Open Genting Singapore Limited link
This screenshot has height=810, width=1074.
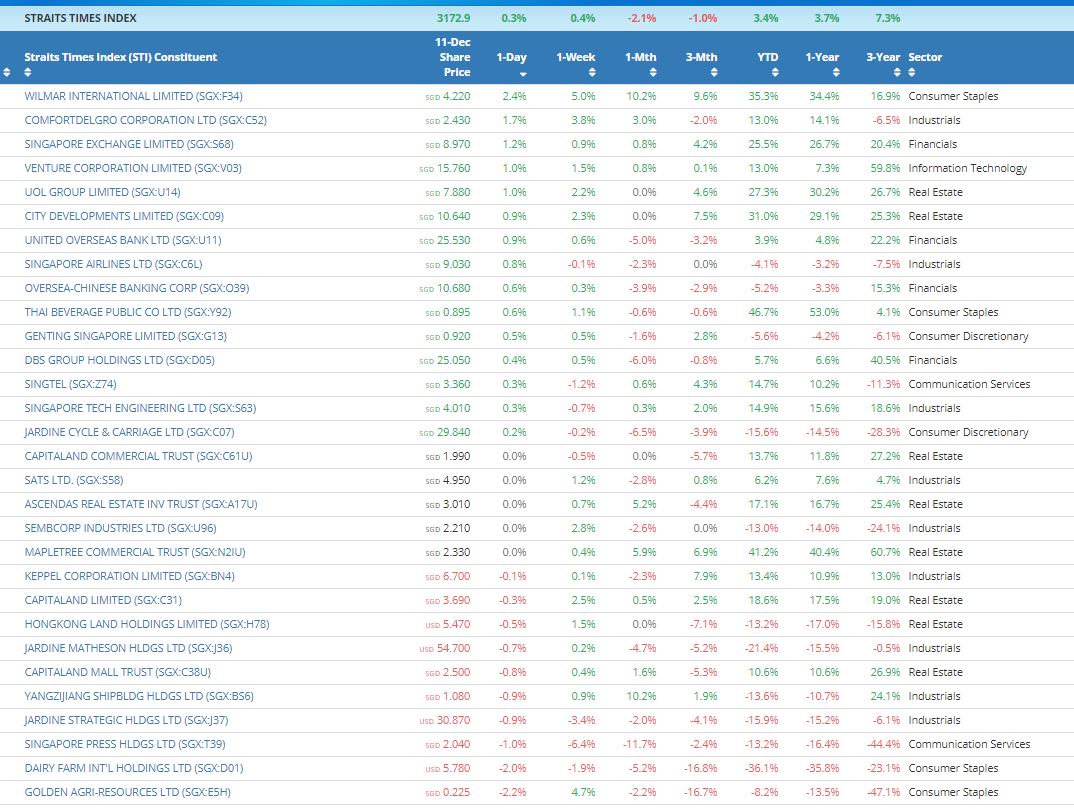[x=125, y=336]
